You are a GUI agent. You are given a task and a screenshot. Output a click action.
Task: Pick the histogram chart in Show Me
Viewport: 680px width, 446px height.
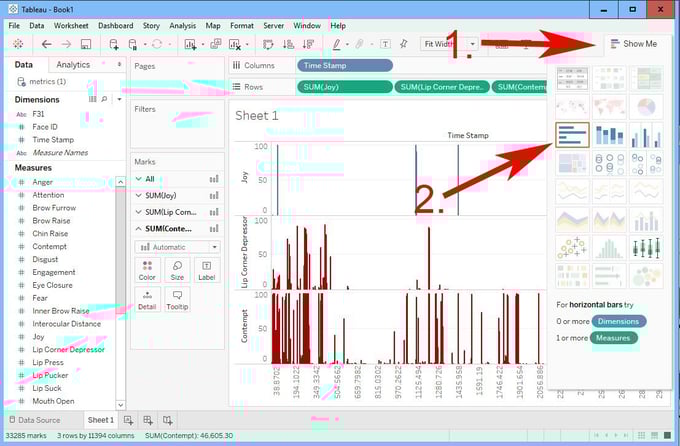coord(609,247)
